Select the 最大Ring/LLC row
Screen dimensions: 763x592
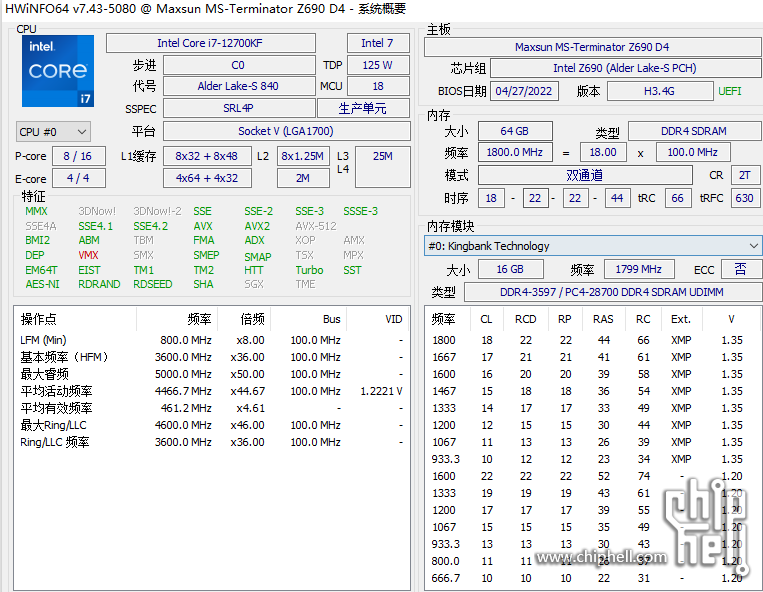pos(212,425)
